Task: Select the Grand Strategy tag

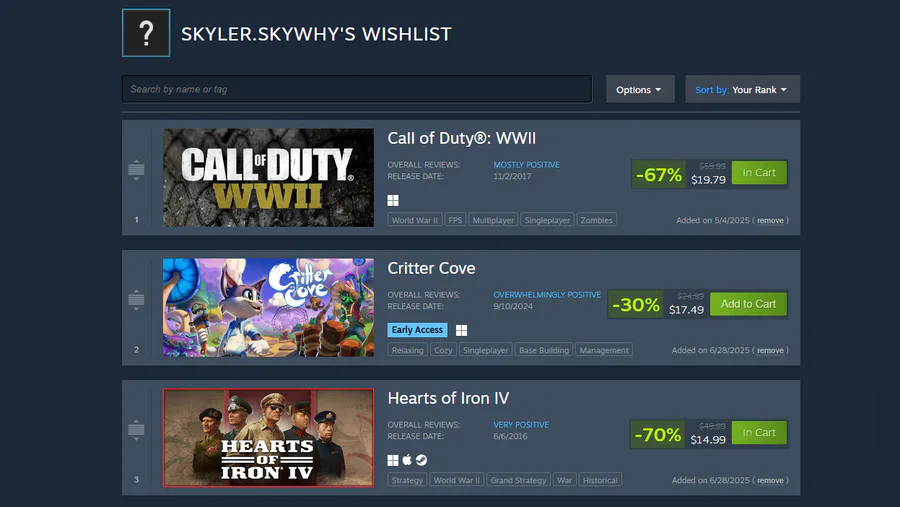Action: tap(518, 480)
